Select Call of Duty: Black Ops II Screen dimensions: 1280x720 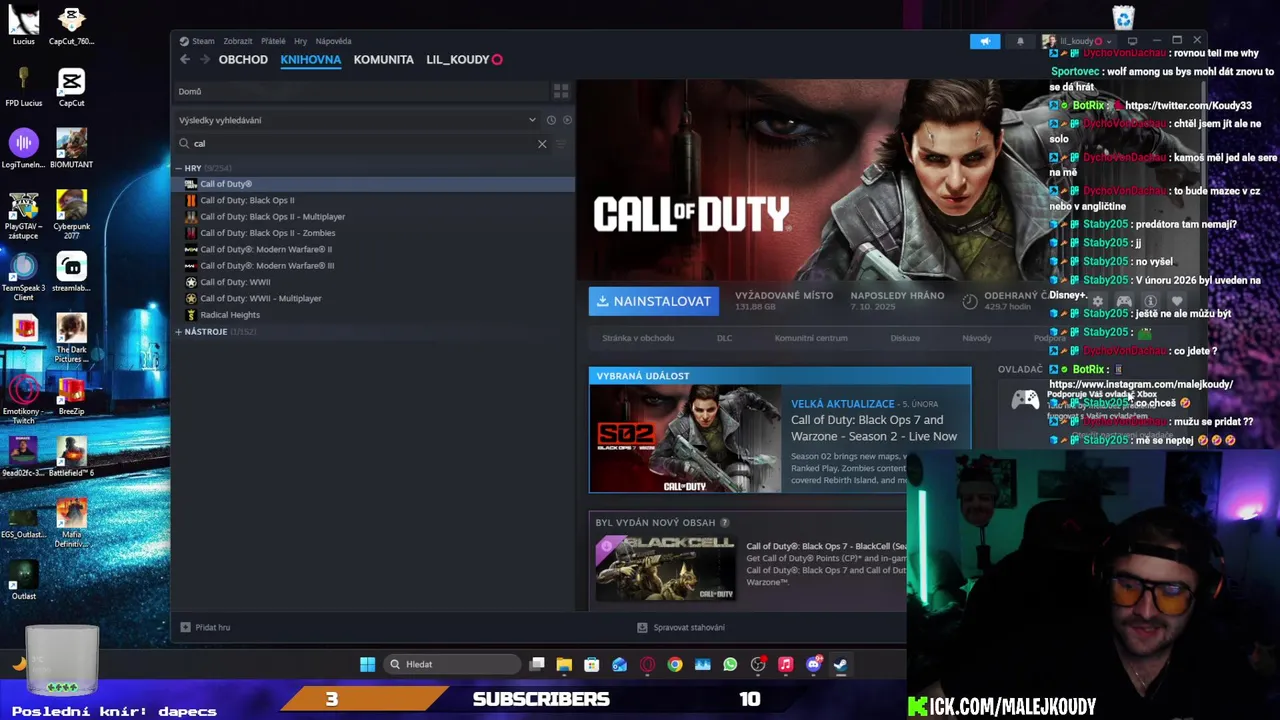click(x=372, y=200)
